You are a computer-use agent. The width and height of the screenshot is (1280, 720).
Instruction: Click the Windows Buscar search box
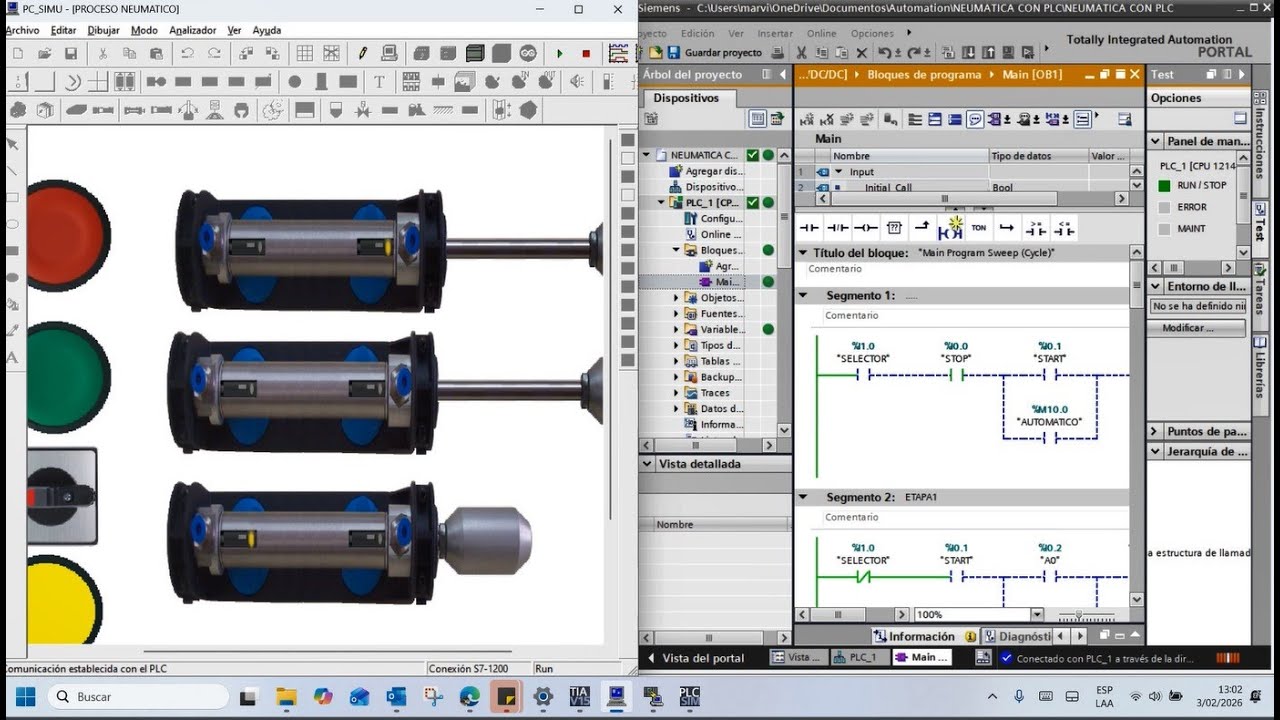[x=137, y=696]
